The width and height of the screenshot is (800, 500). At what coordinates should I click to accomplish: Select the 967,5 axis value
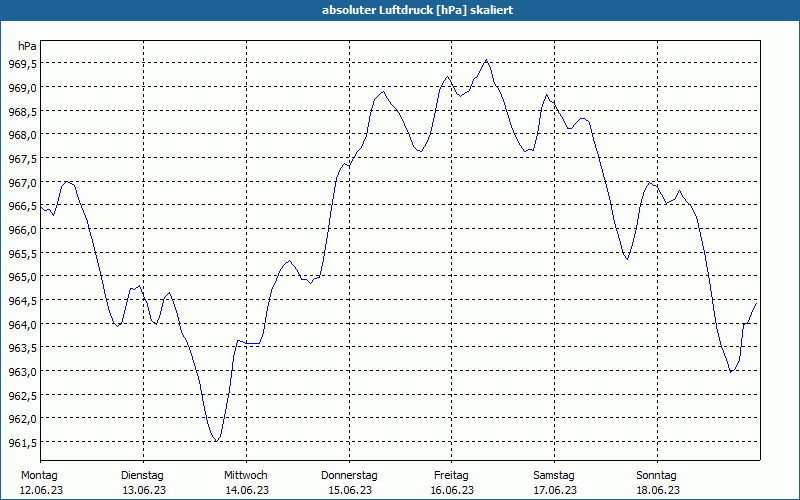point(22,158)
